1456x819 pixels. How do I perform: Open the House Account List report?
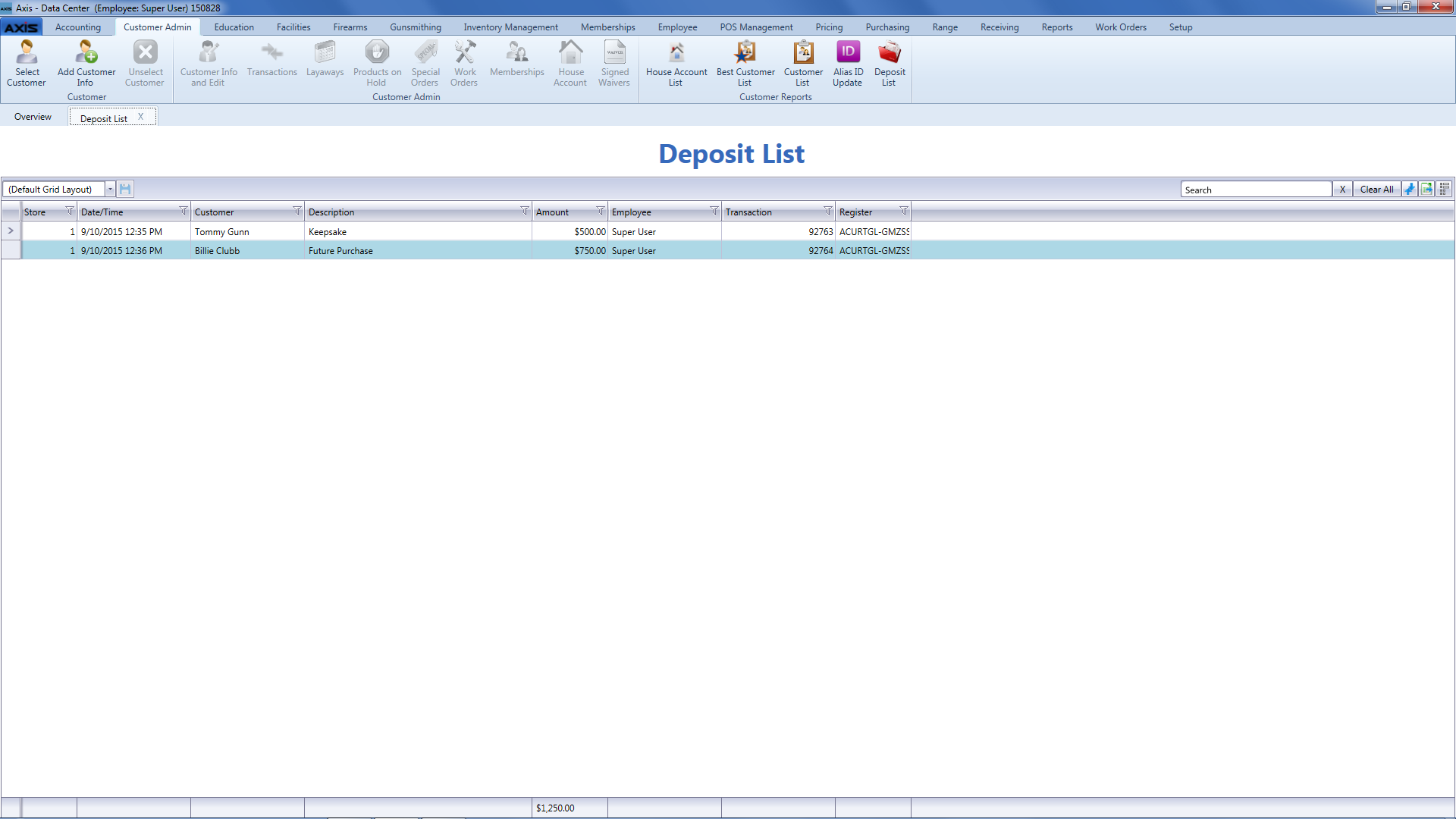(676, 64)
